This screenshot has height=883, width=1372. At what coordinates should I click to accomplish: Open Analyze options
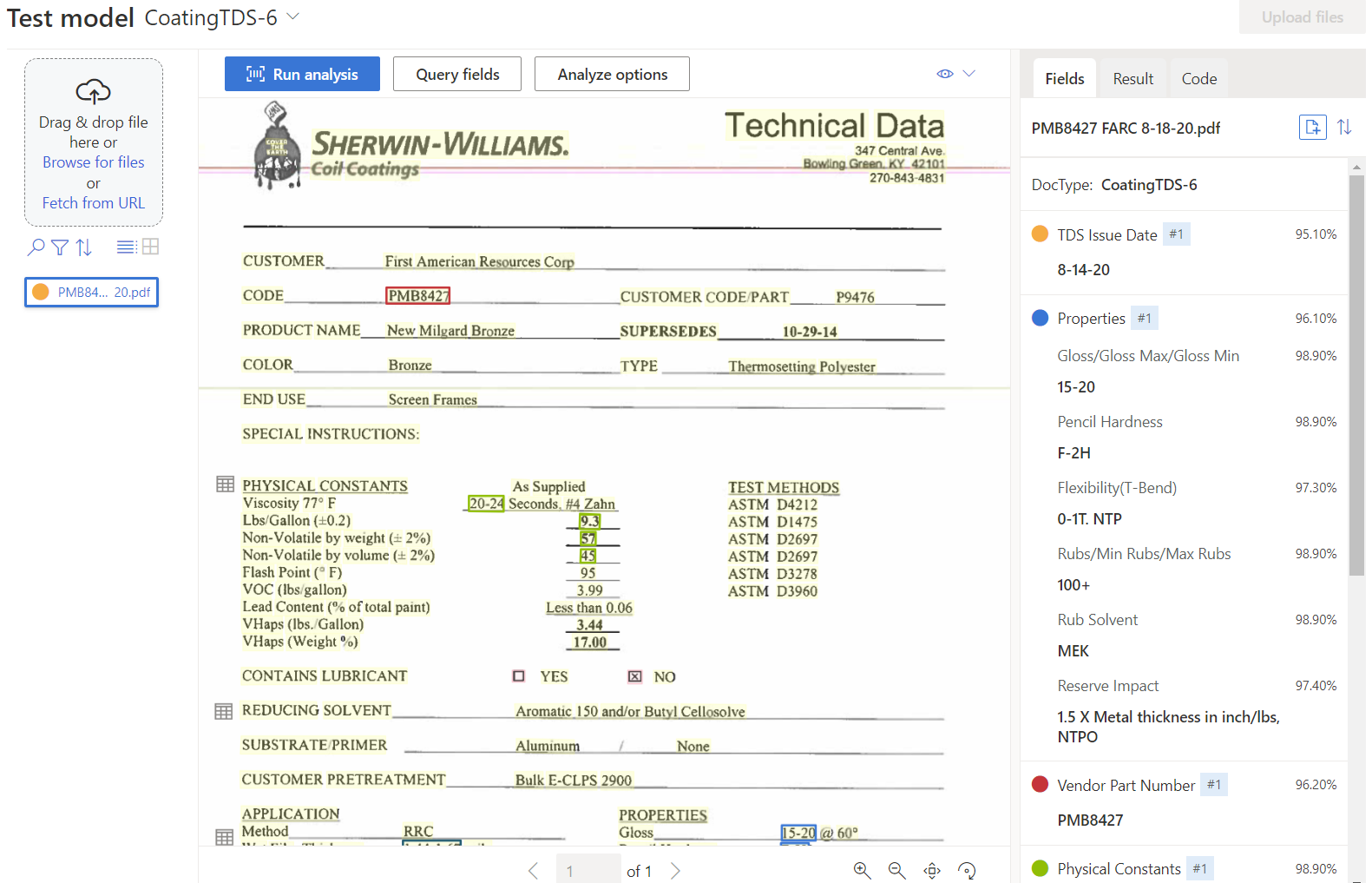pyautogui.click(x=612, y=74)
